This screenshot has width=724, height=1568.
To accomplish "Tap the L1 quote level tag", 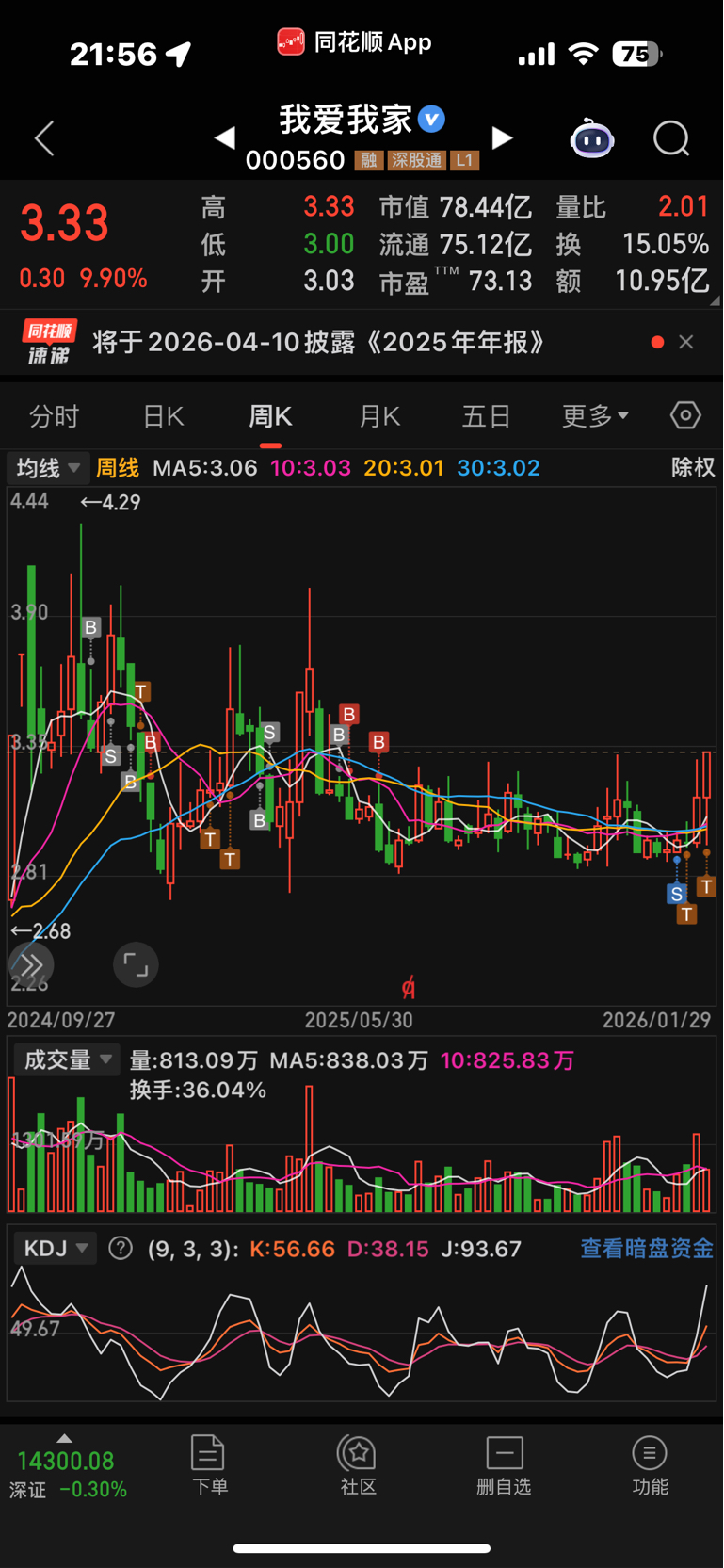I will coord(464,160).
